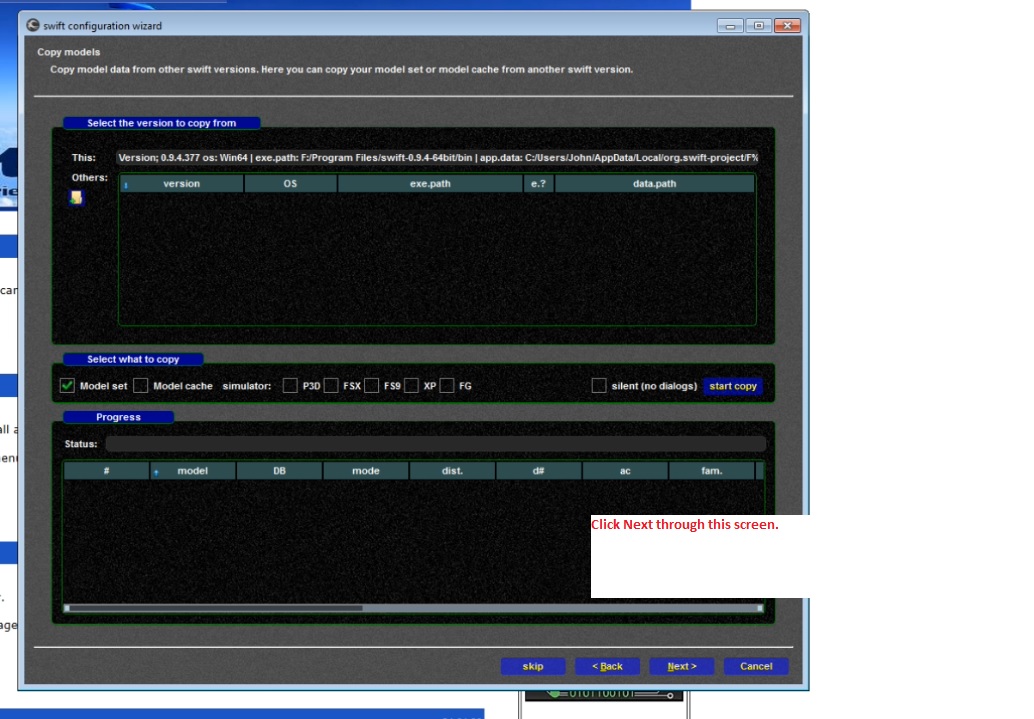
Task: Sort progress table by DB column
Action: 280,471
